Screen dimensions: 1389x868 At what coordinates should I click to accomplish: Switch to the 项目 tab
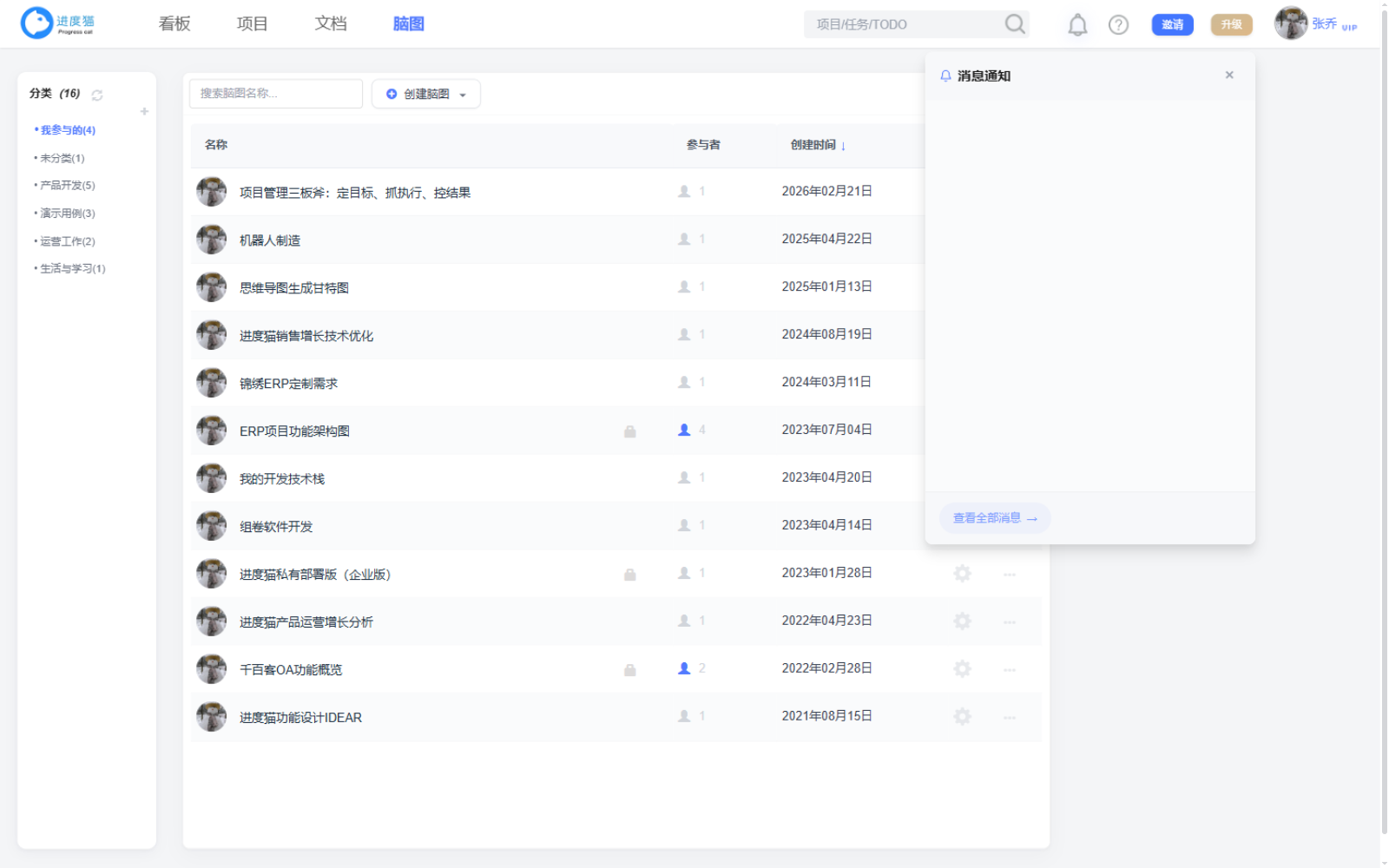253,23
